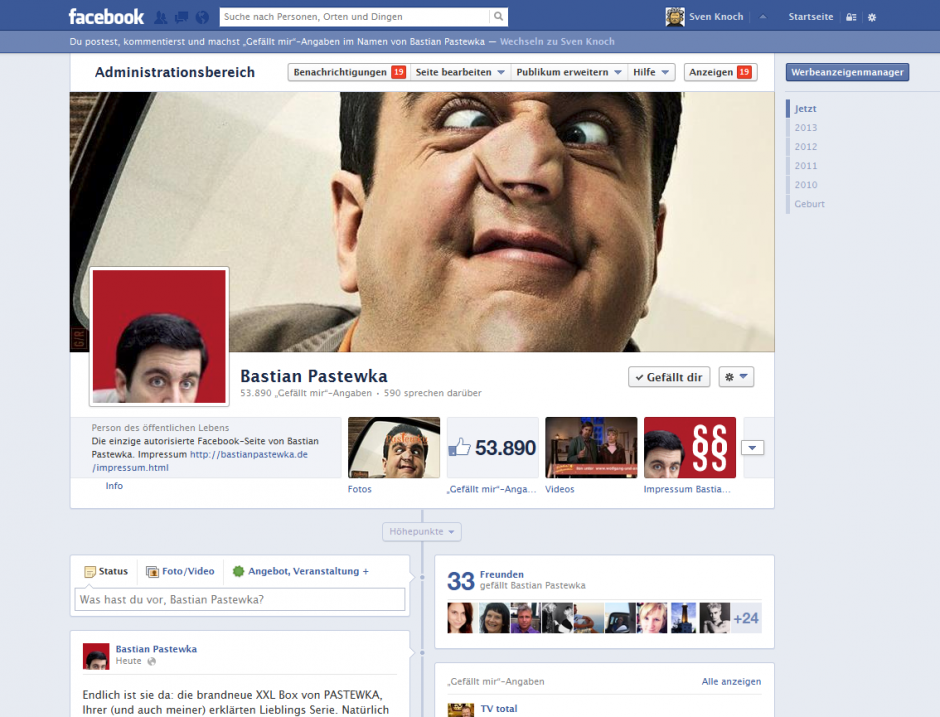
Task: Click the post's public globe icon
Action: (152, 661)
